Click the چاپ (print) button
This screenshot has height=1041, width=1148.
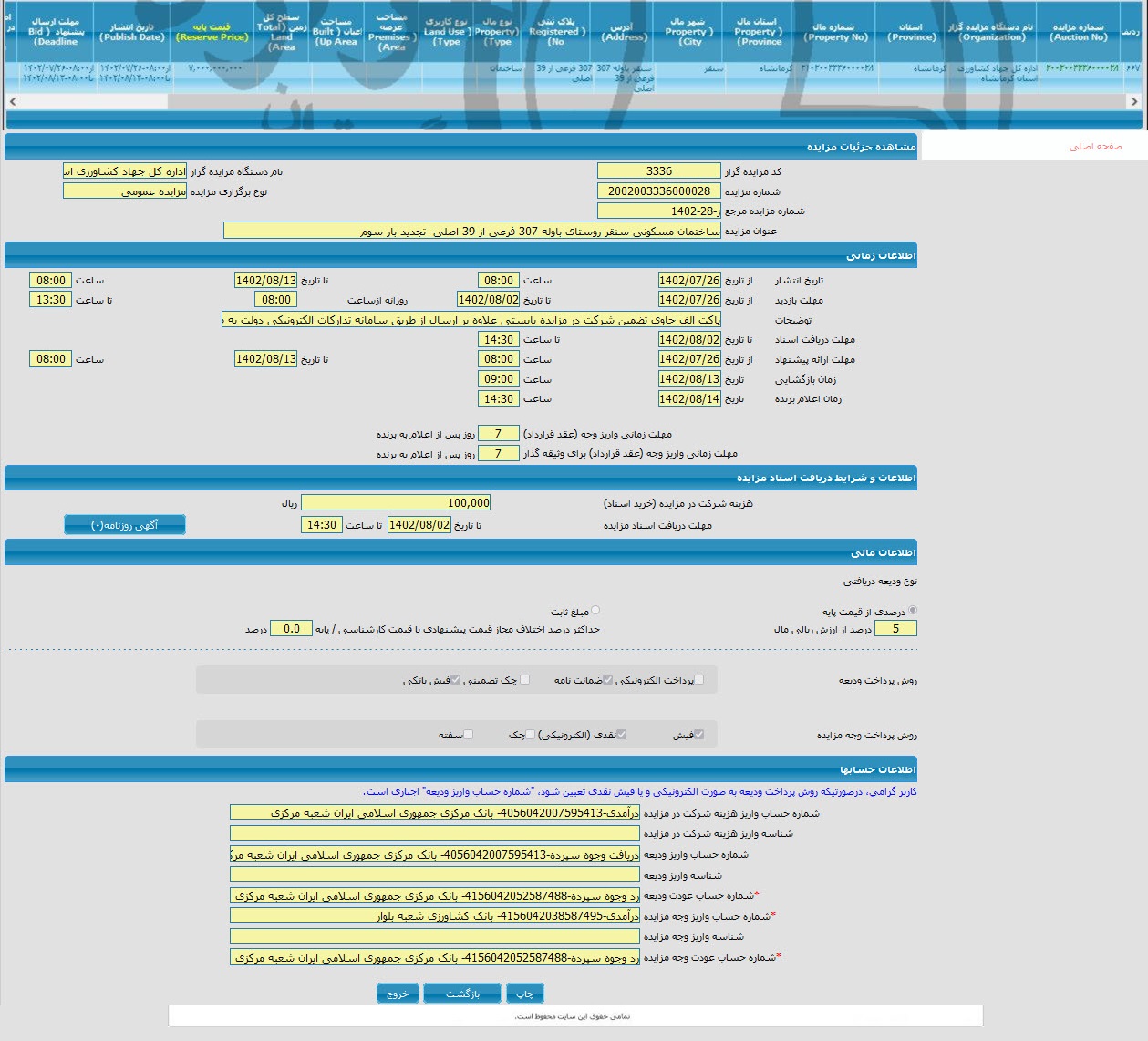pos(524,994)
